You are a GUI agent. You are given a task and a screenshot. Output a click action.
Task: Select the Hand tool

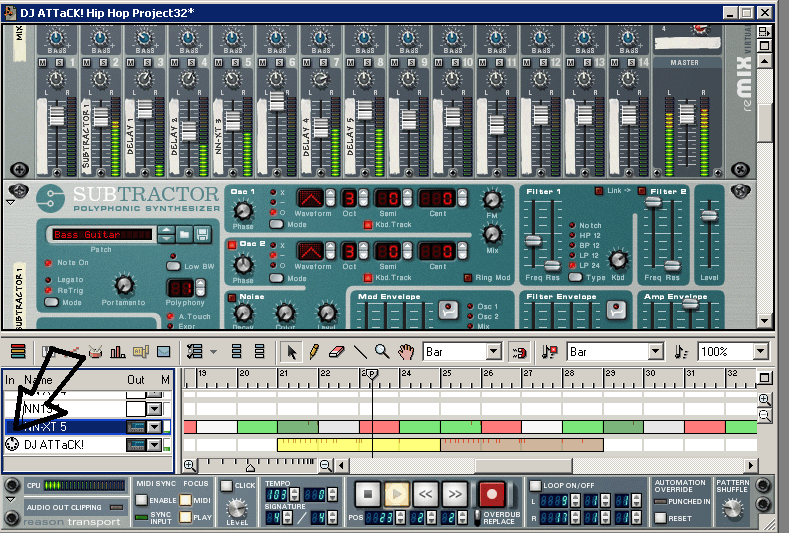[x=406, y=351]
